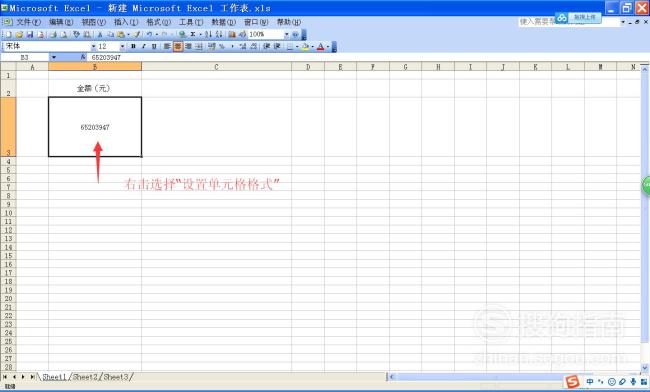Open the 编辑 Edit menu
The height and width of the screenshot is (392, 650).
(61, 22)
